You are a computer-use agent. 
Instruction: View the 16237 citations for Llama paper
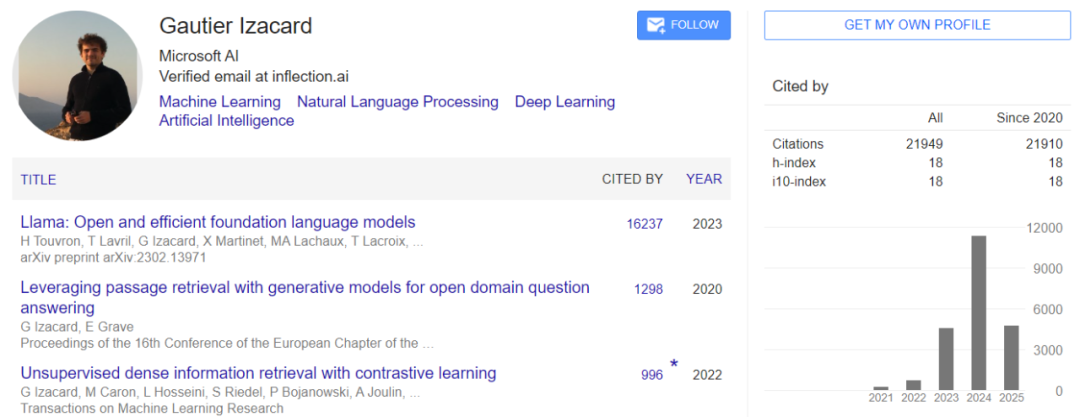click(x=644, y=224)
